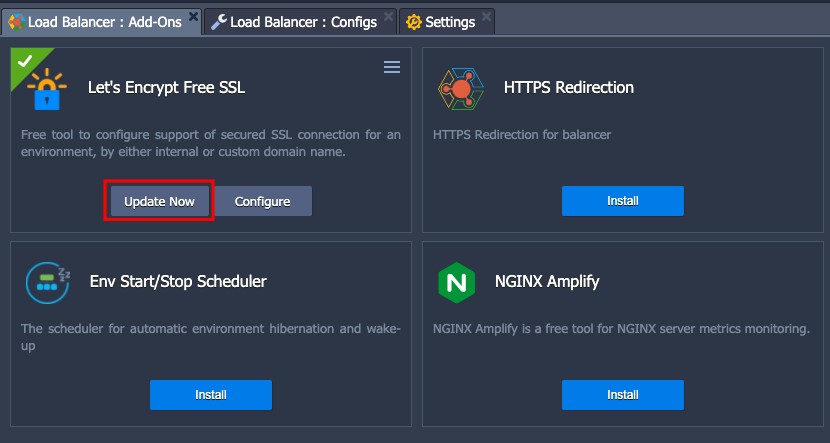Screen dimensions: 830x443
Task: Click the Let's Encrypt padlock icon
Action: tap(47, 89)
